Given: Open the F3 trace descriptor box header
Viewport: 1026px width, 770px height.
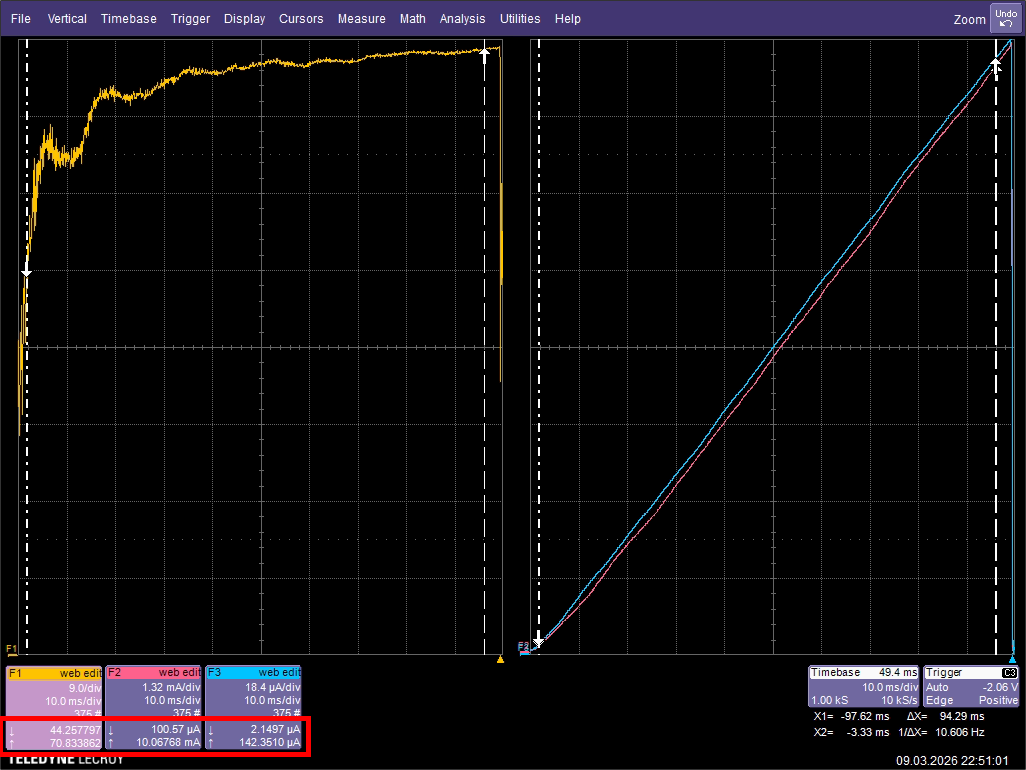Looking at the screenshot, I should [x=254, y=673].
